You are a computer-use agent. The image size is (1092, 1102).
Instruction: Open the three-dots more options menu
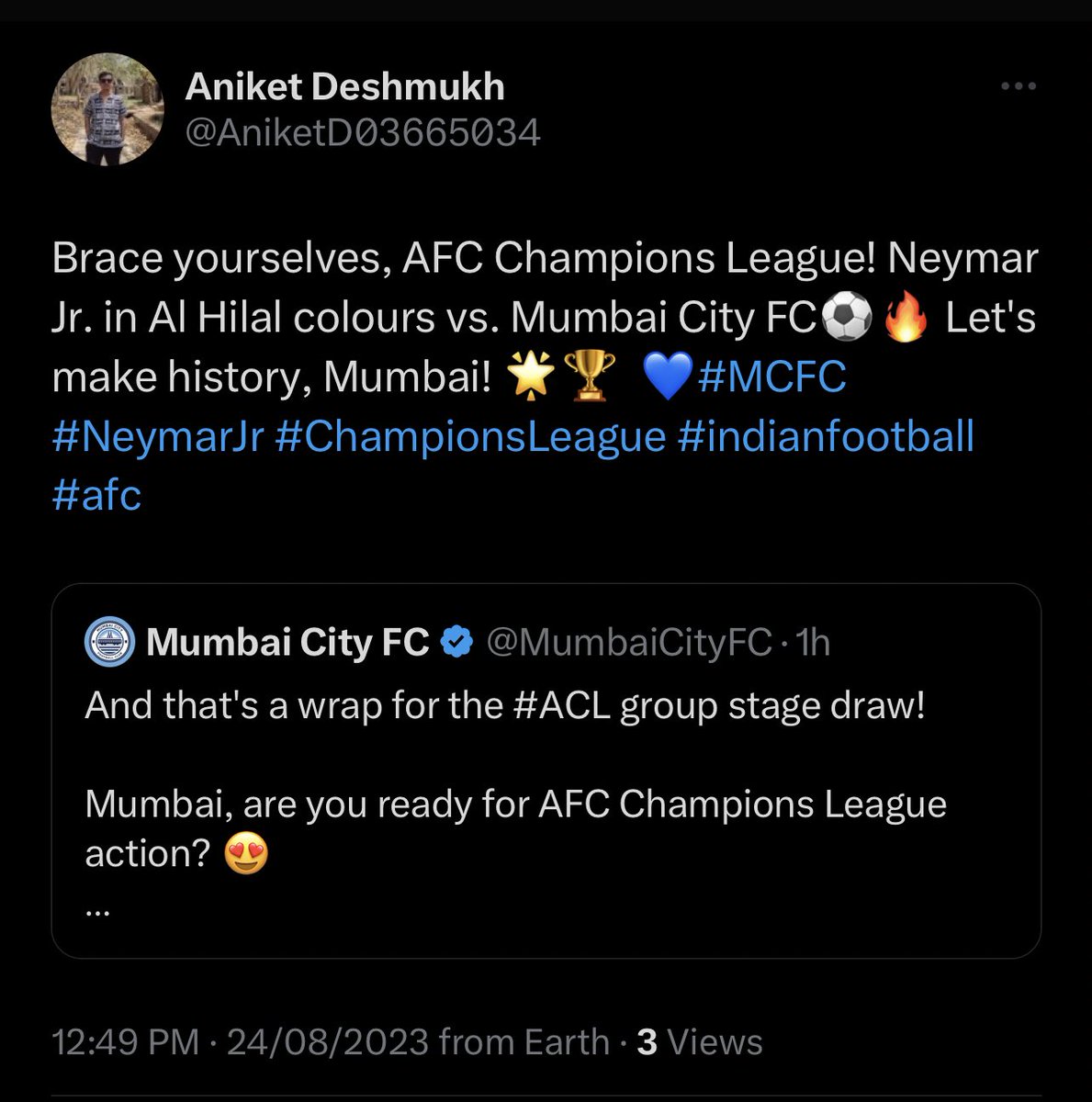click(1018, 87)
